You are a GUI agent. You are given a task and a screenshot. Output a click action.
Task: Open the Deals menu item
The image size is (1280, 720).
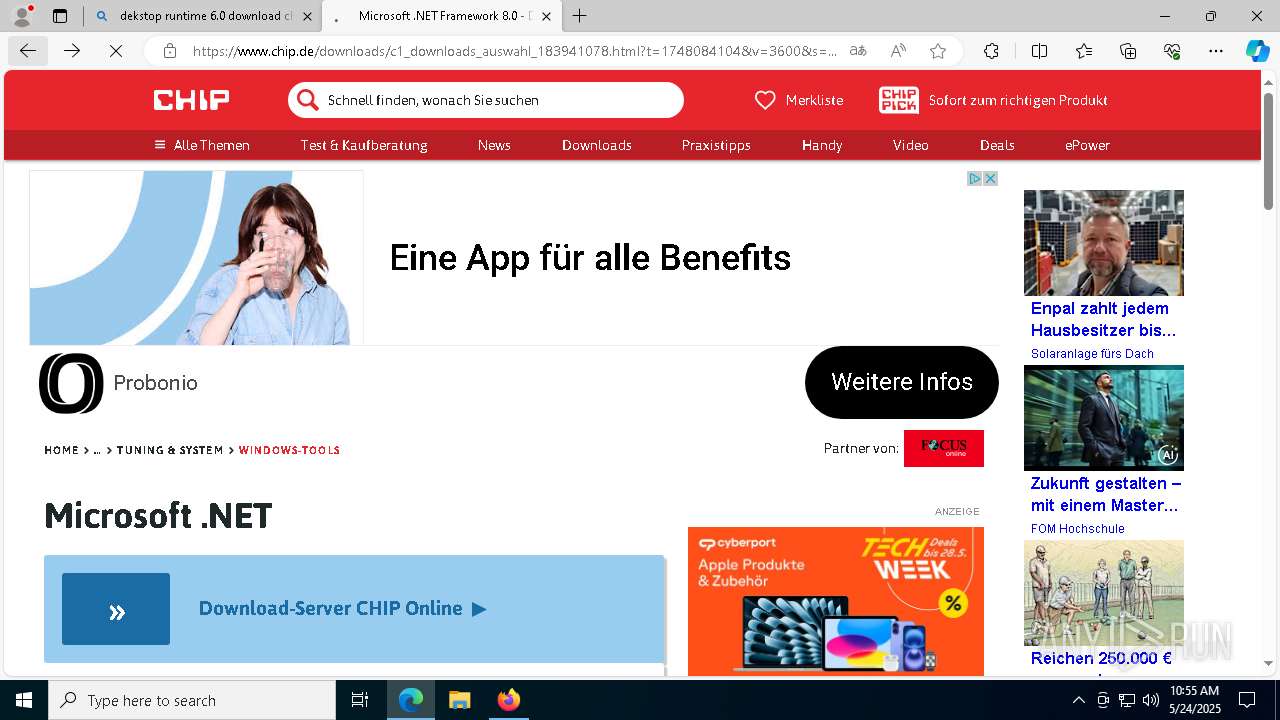point(997,145)
